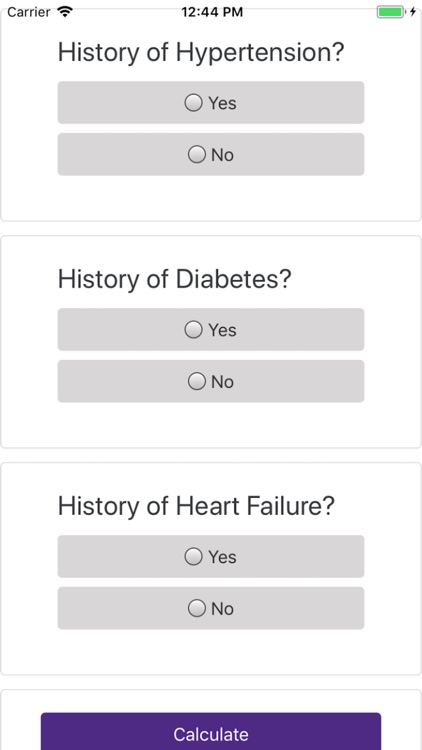This screenshot has height=750, width=422.
Task: Select No radio circle for Hypertension
Action: click(197, 154)
